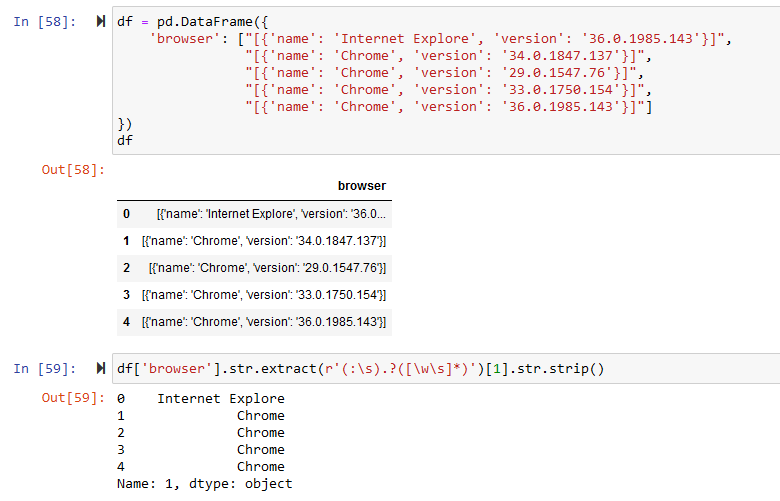Select the Internet Explore row in the table
This screenshot has height=501, width=780.
click(x=254, y=214)
